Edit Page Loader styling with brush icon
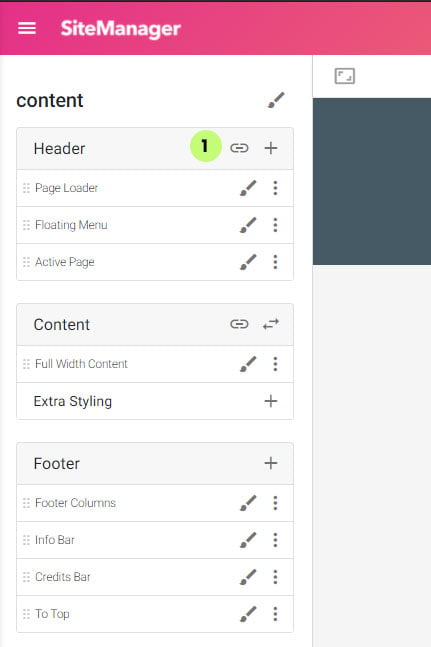The width and height of the screenshot is (431, 647). pyautogui.click(x=248, y=188)
